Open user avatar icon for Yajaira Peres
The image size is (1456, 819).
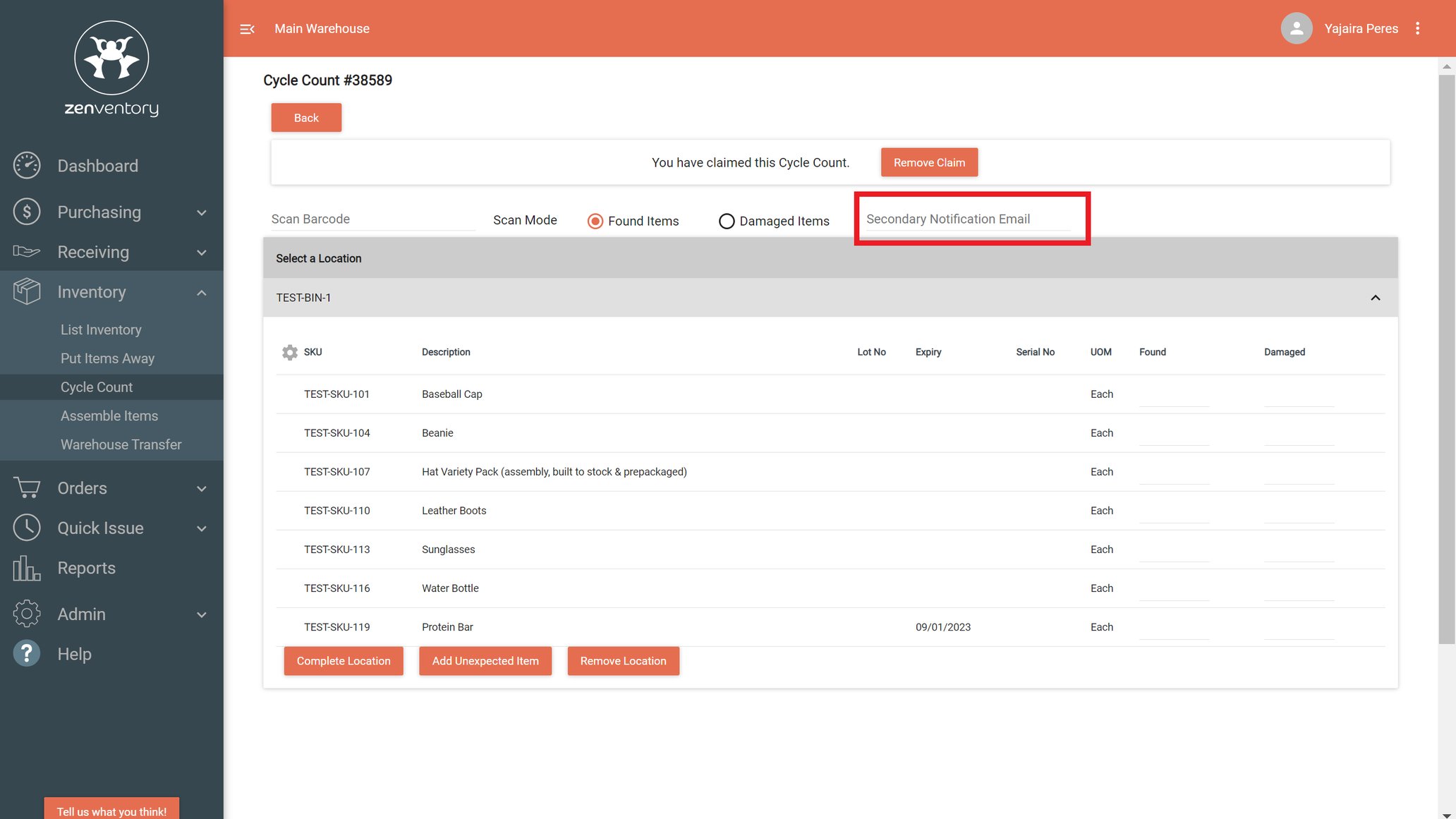(x=1296, y=29)
